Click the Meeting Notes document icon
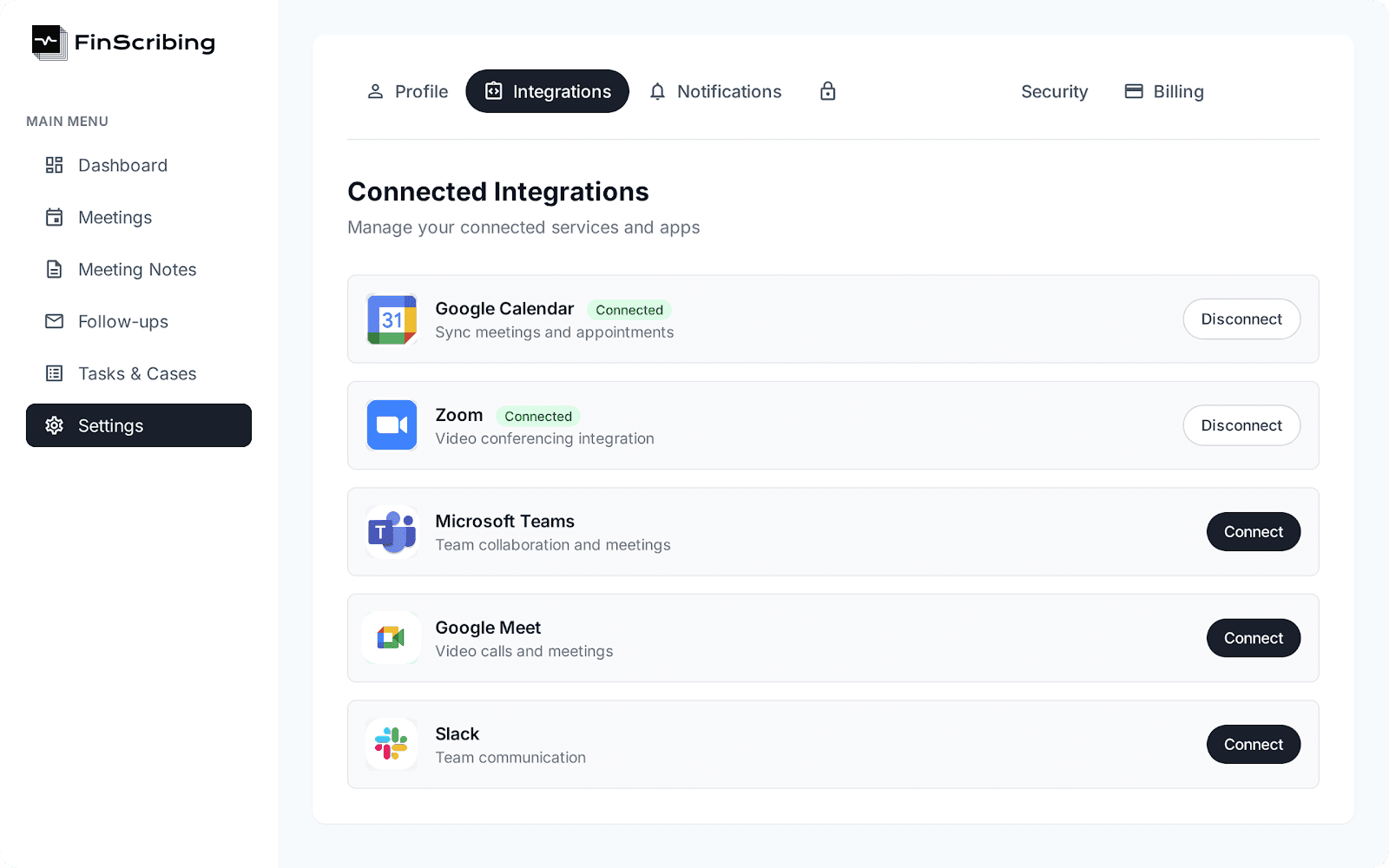Image resolution: width=1389 pixels, height=868 pixels. [55, 269]
